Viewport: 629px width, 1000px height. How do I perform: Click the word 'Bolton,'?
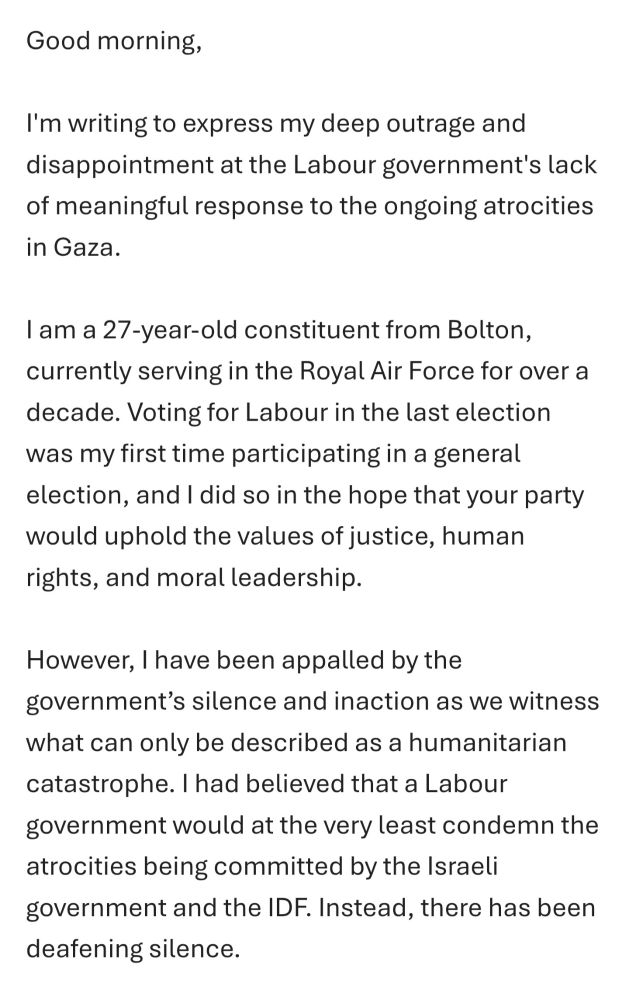(489, 330)
